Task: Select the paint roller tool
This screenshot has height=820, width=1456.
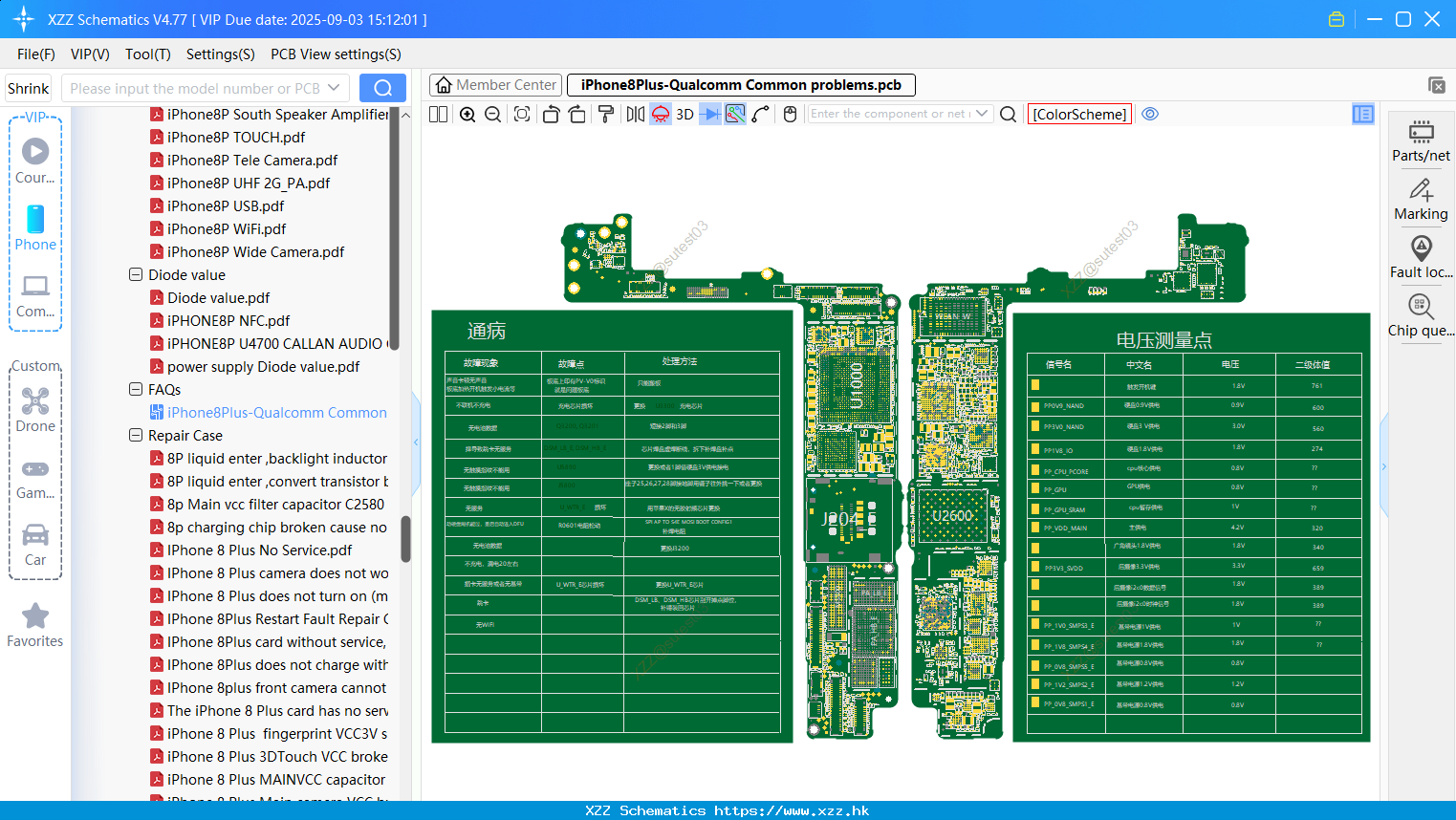Action: point(605,114)
